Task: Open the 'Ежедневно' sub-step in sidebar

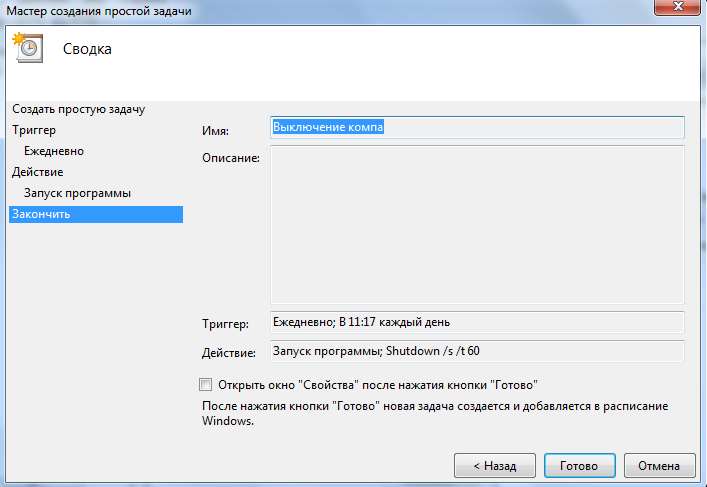Action: point(54,151)
